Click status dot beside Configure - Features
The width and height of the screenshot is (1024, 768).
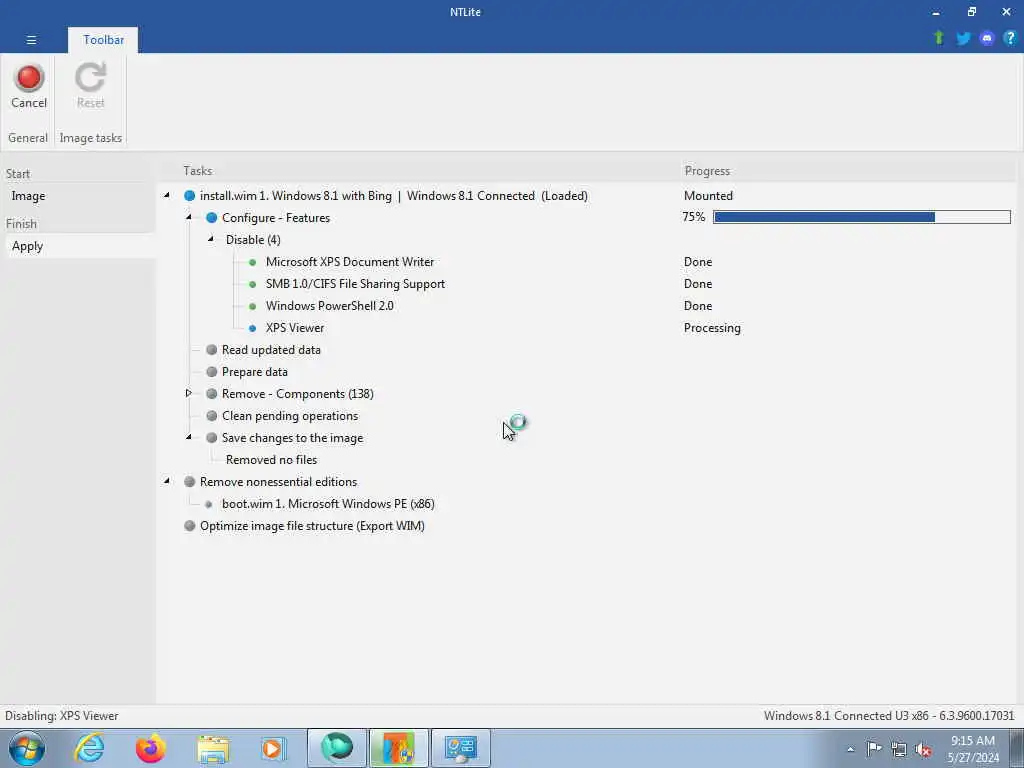pyautogui.click(x=212, y=217)
